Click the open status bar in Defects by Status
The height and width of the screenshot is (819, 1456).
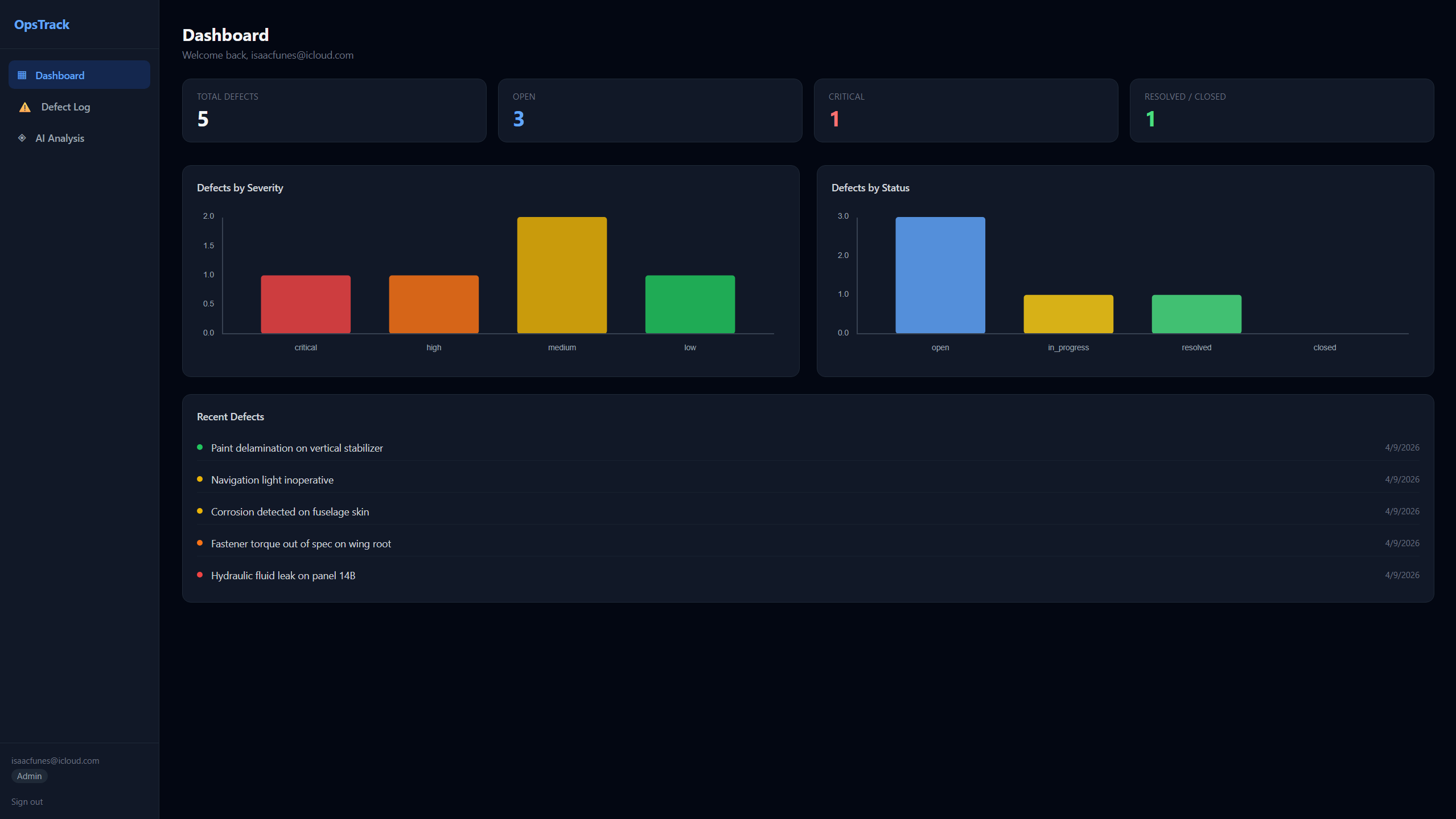[x=940, y=275]
